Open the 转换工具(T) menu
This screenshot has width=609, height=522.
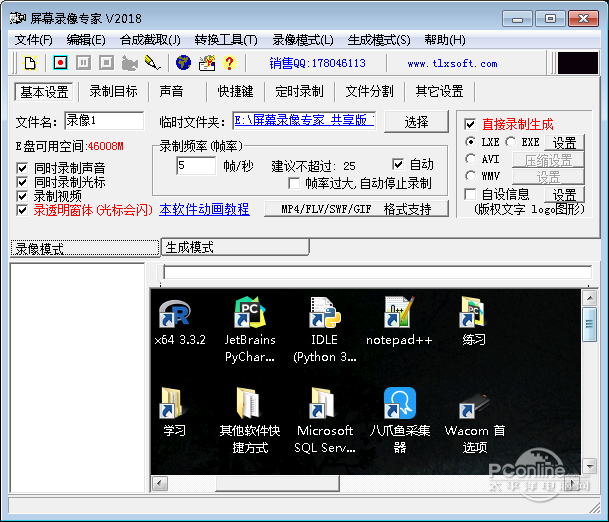226,40
